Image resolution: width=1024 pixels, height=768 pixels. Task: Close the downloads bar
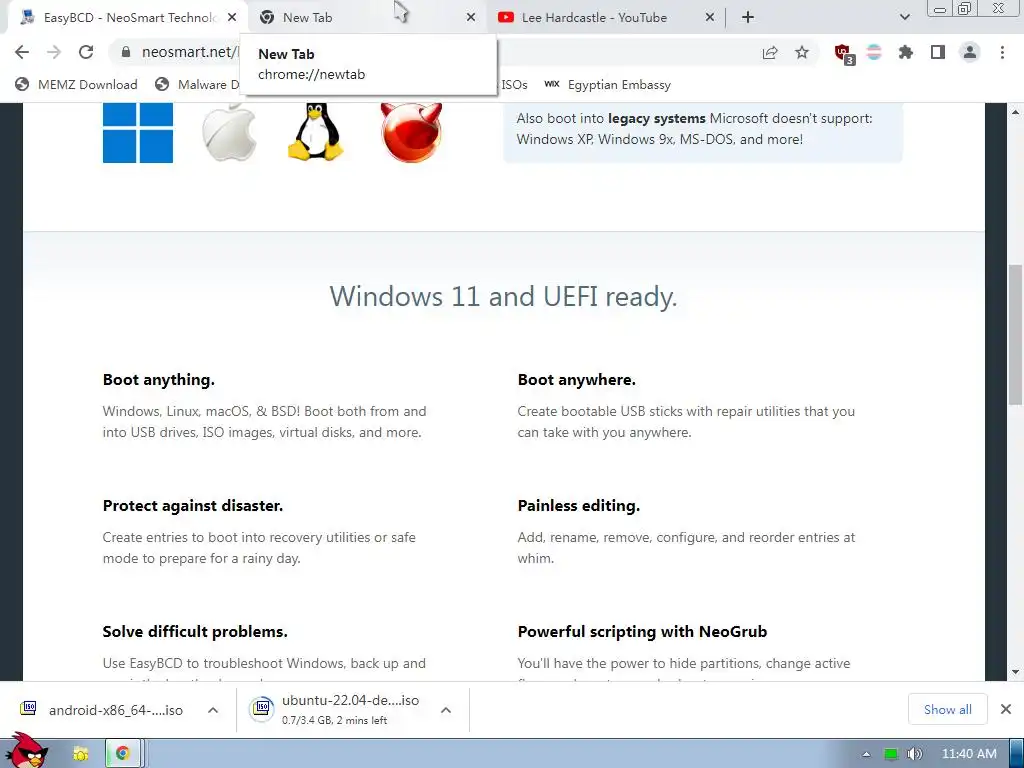[x=1006, y=709]
